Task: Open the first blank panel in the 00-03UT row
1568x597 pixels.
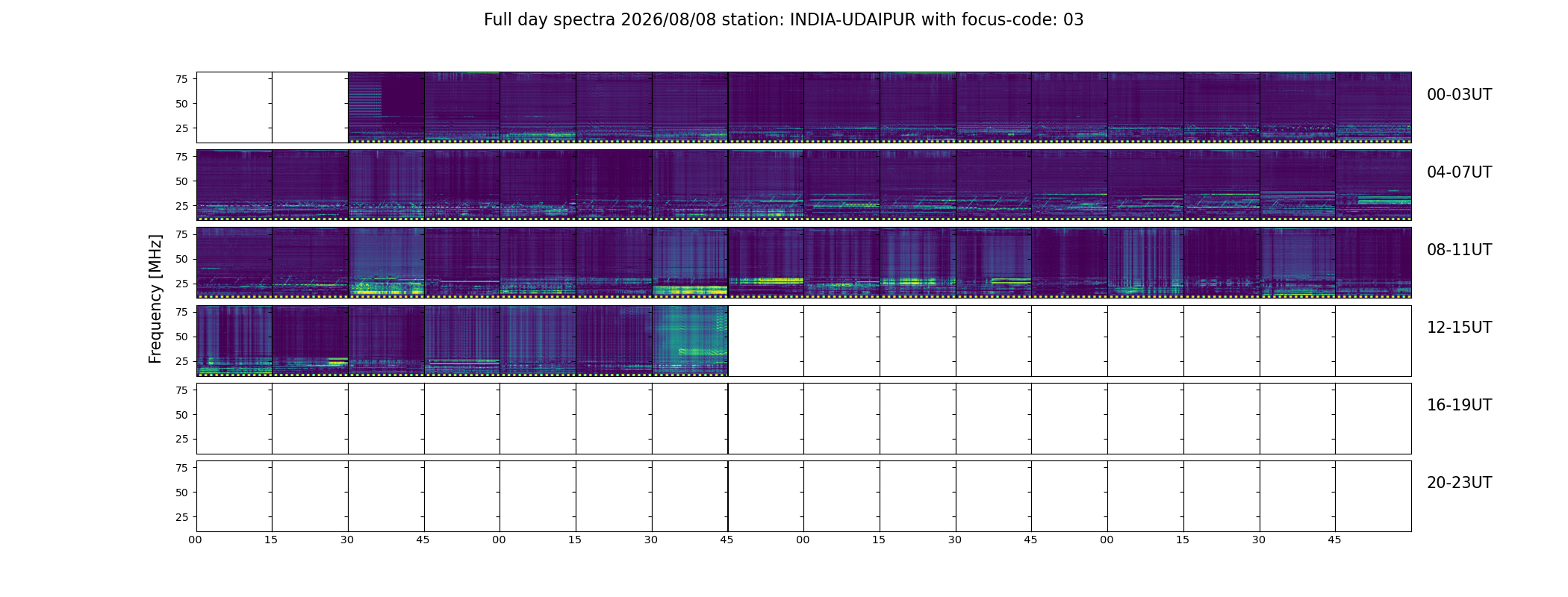Action: point(234,107)
